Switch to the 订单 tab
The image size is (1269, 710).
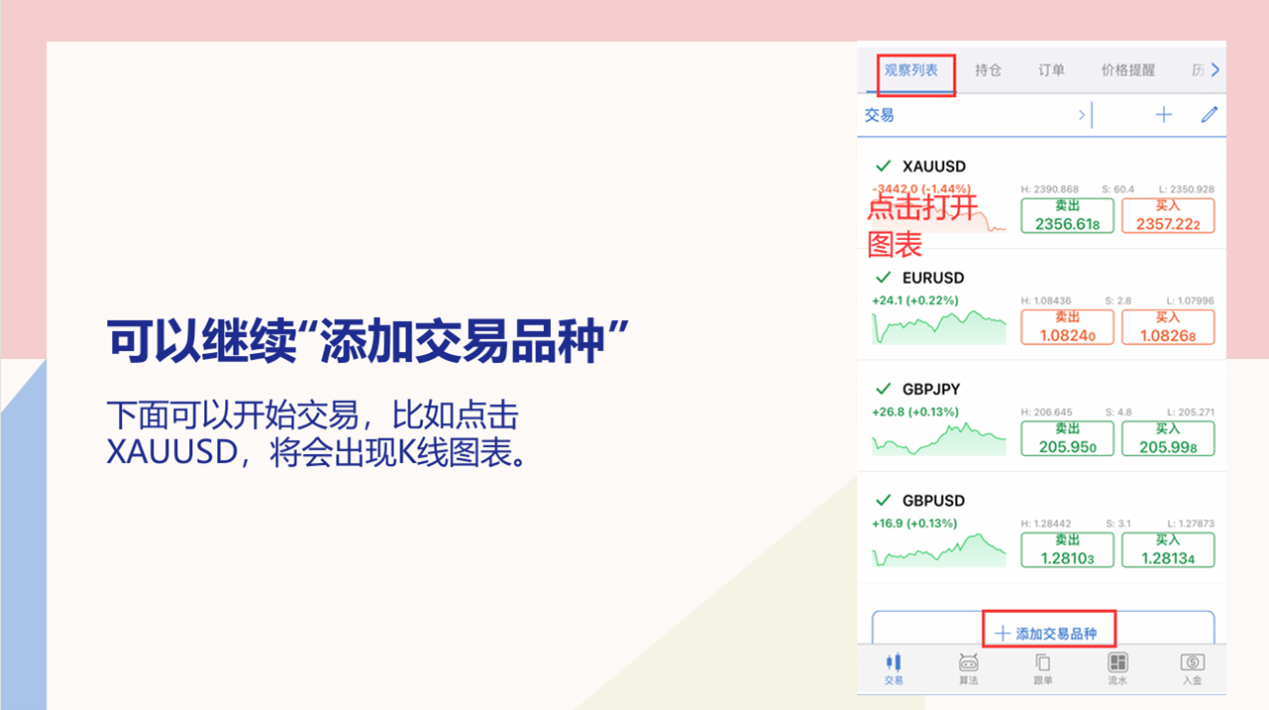coord(1051,70)
